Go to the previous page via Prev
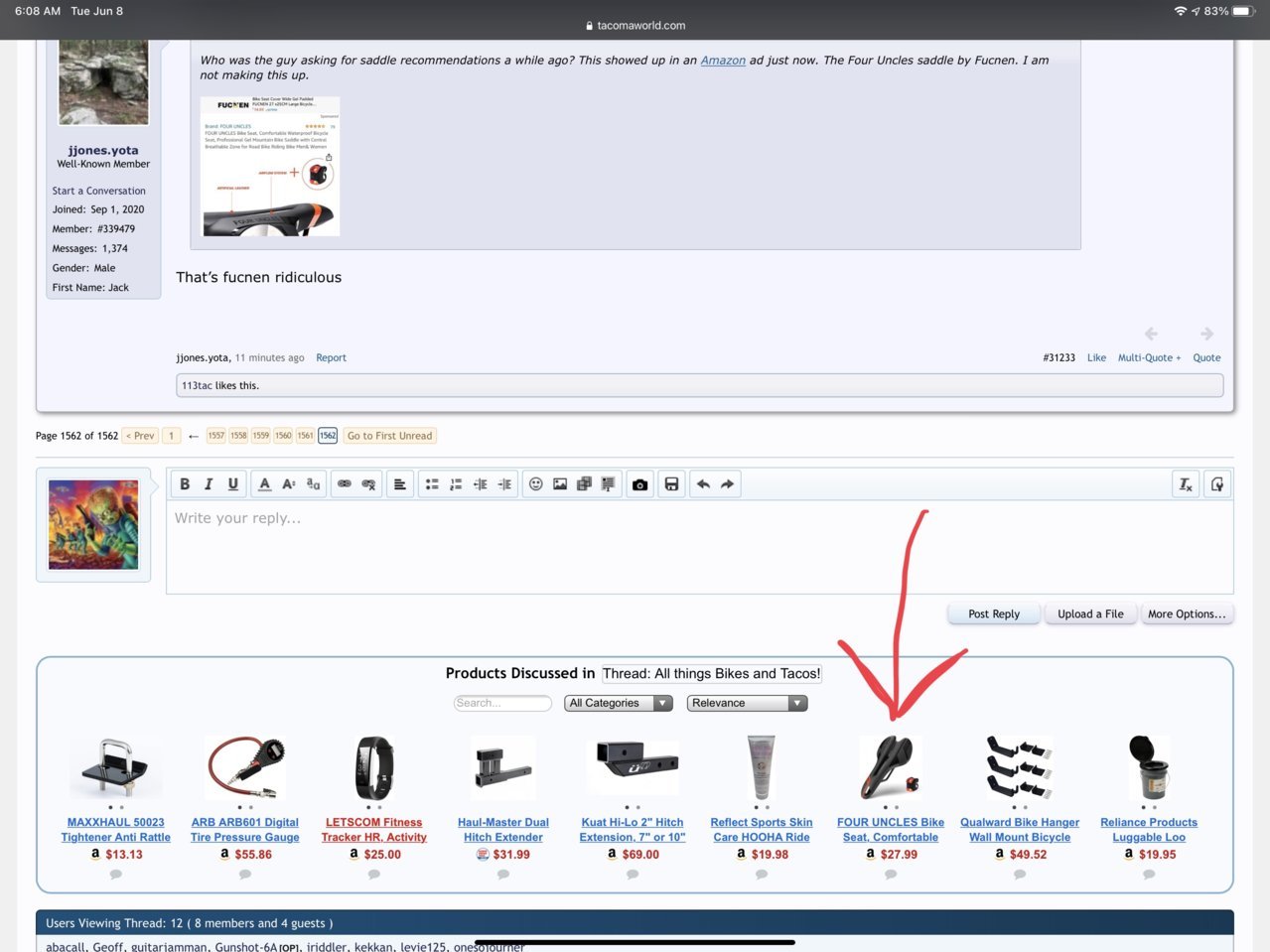Image resolution: width=1270 pixels, height=952 pixels. (140, 436)
